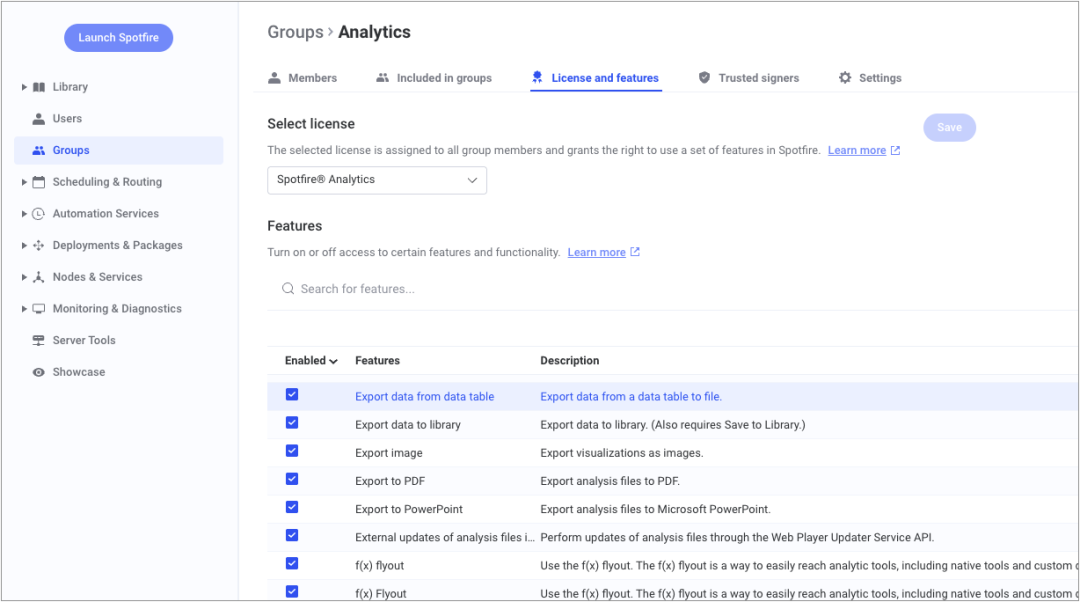Viewport: 1080px width, 602px height.
Task: Open the Spotfire Analytics license dropdown
Action: 377,180
